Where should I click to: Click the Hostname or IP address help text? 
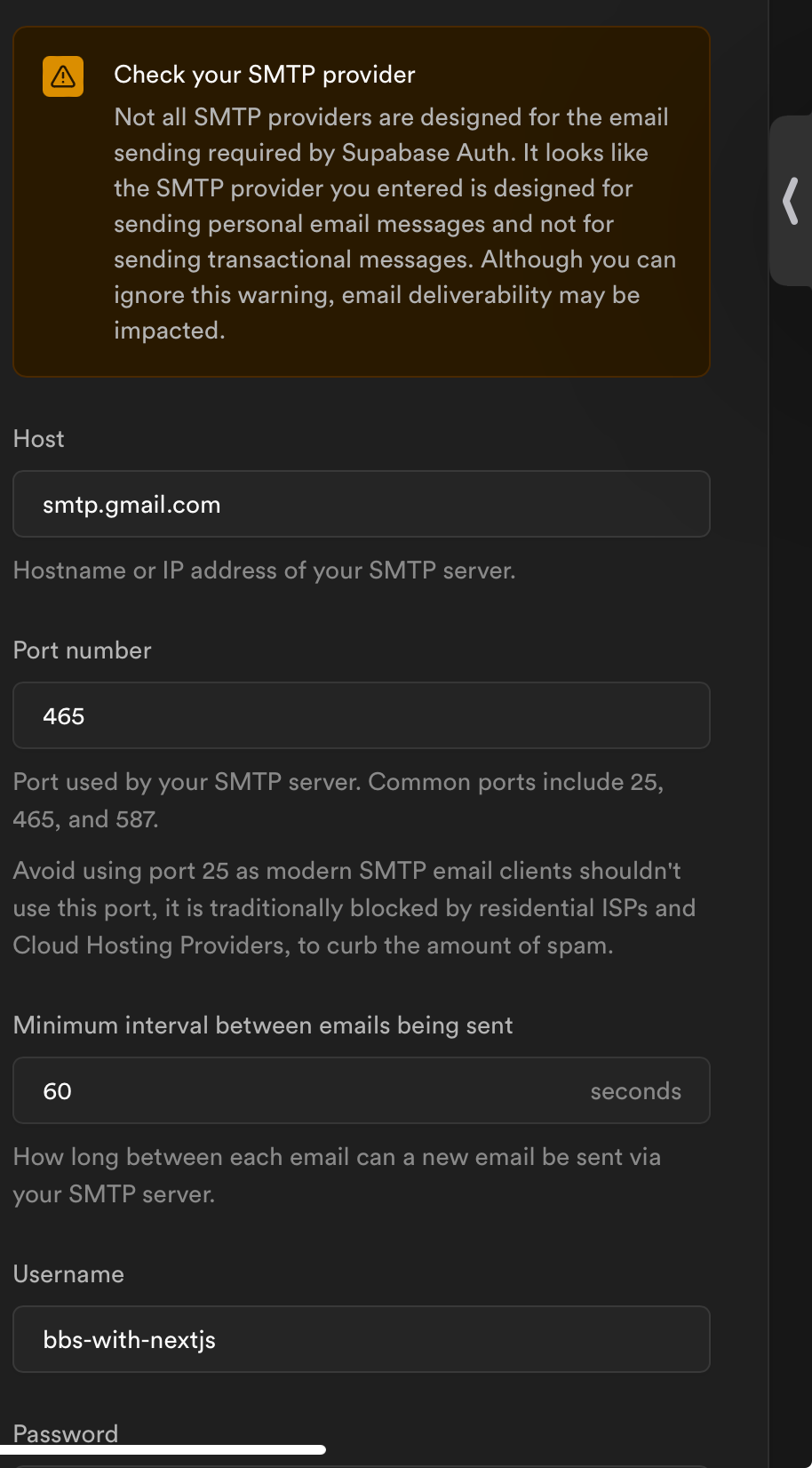click(265, 570)
